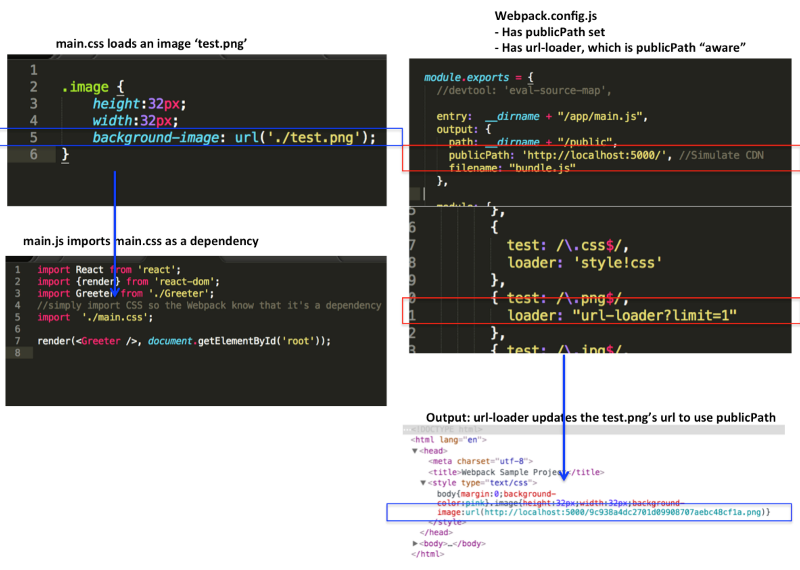Select the <html lang="en"> line
The height and width of the screenshot is (570, 800).
click(448, 439)
